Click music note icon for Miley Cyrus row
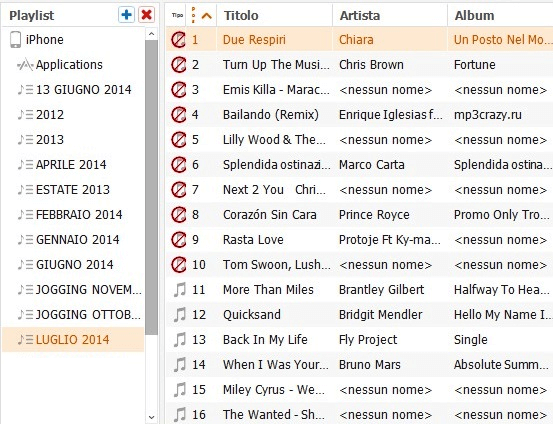The width and height of the screenshot is (553, 424). (x=180, y=390)
